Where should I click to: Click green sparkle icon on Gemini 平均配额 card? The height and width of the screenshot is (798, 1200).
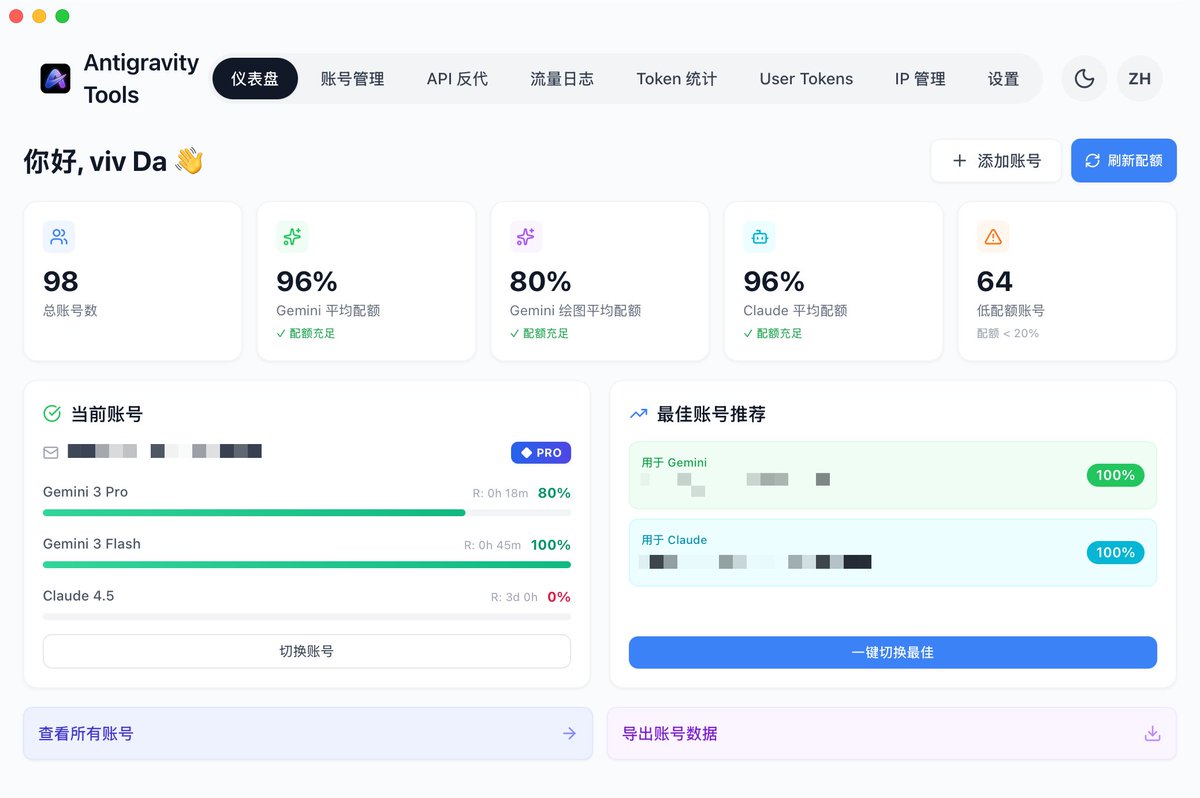(x=292, y=237)
